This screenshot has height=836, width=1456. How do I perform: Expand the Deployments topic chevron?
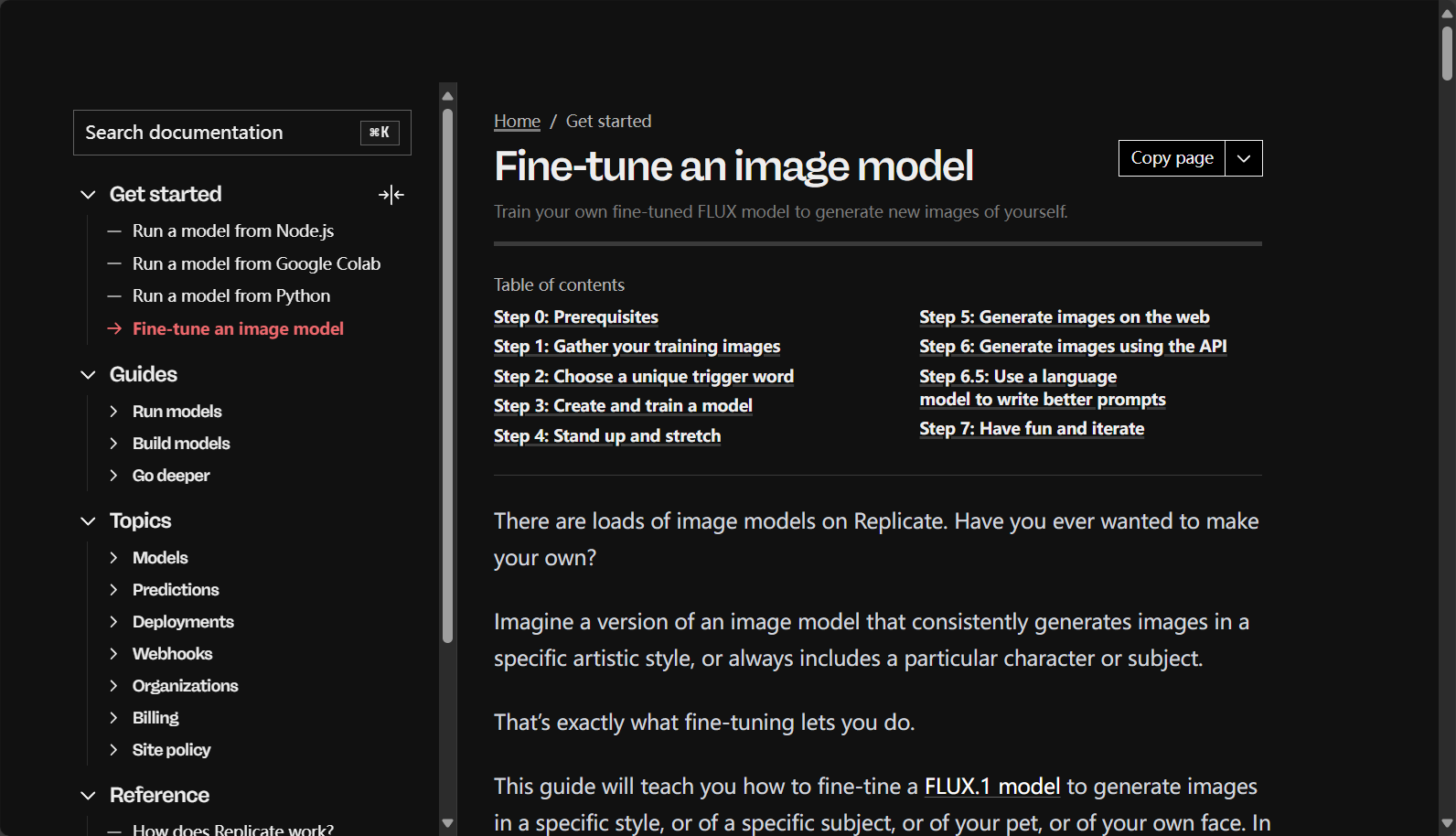click(x=113, y=622)
